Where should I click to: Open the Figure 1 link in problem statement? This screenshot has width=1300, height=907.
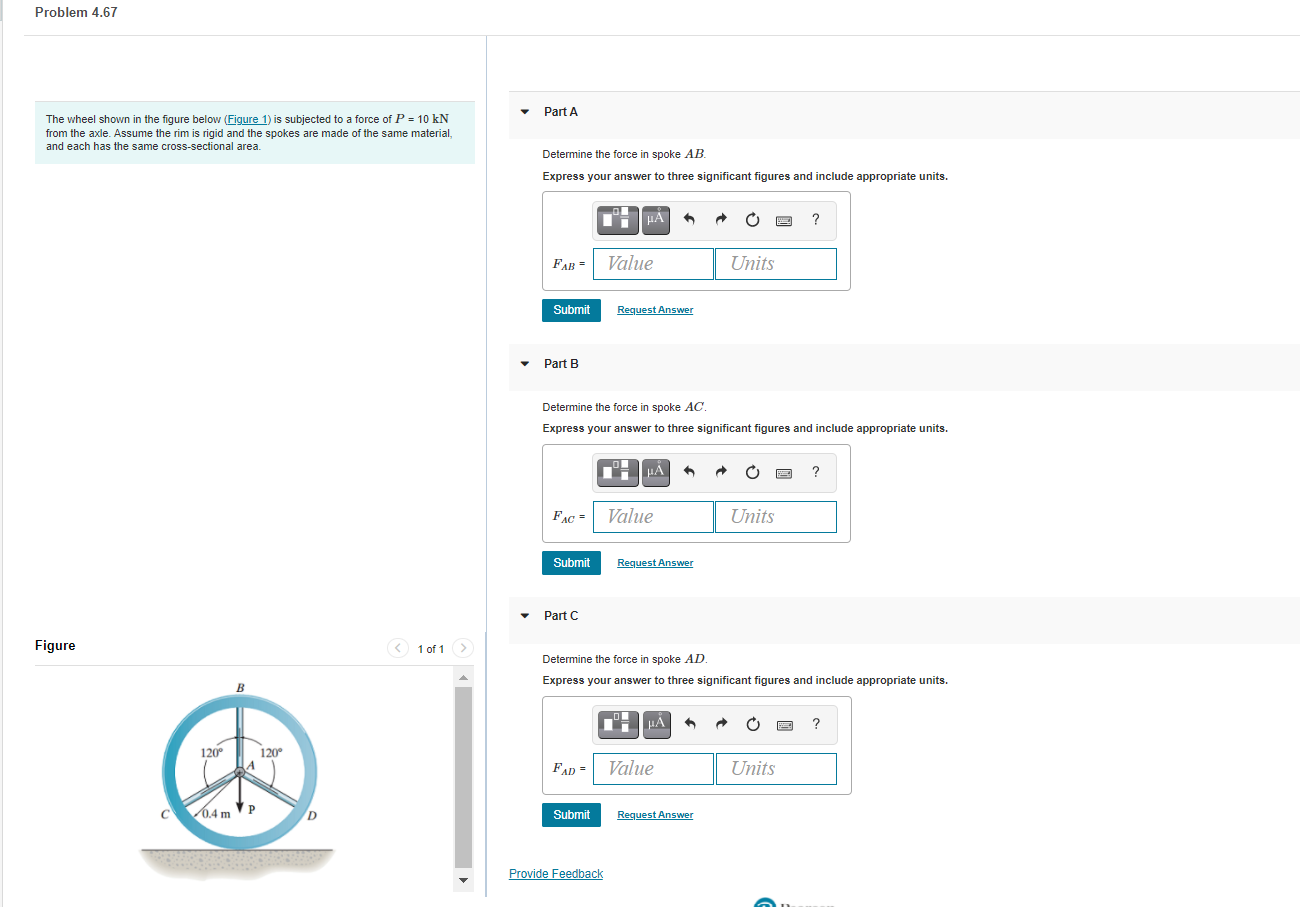tap(247, 119)
